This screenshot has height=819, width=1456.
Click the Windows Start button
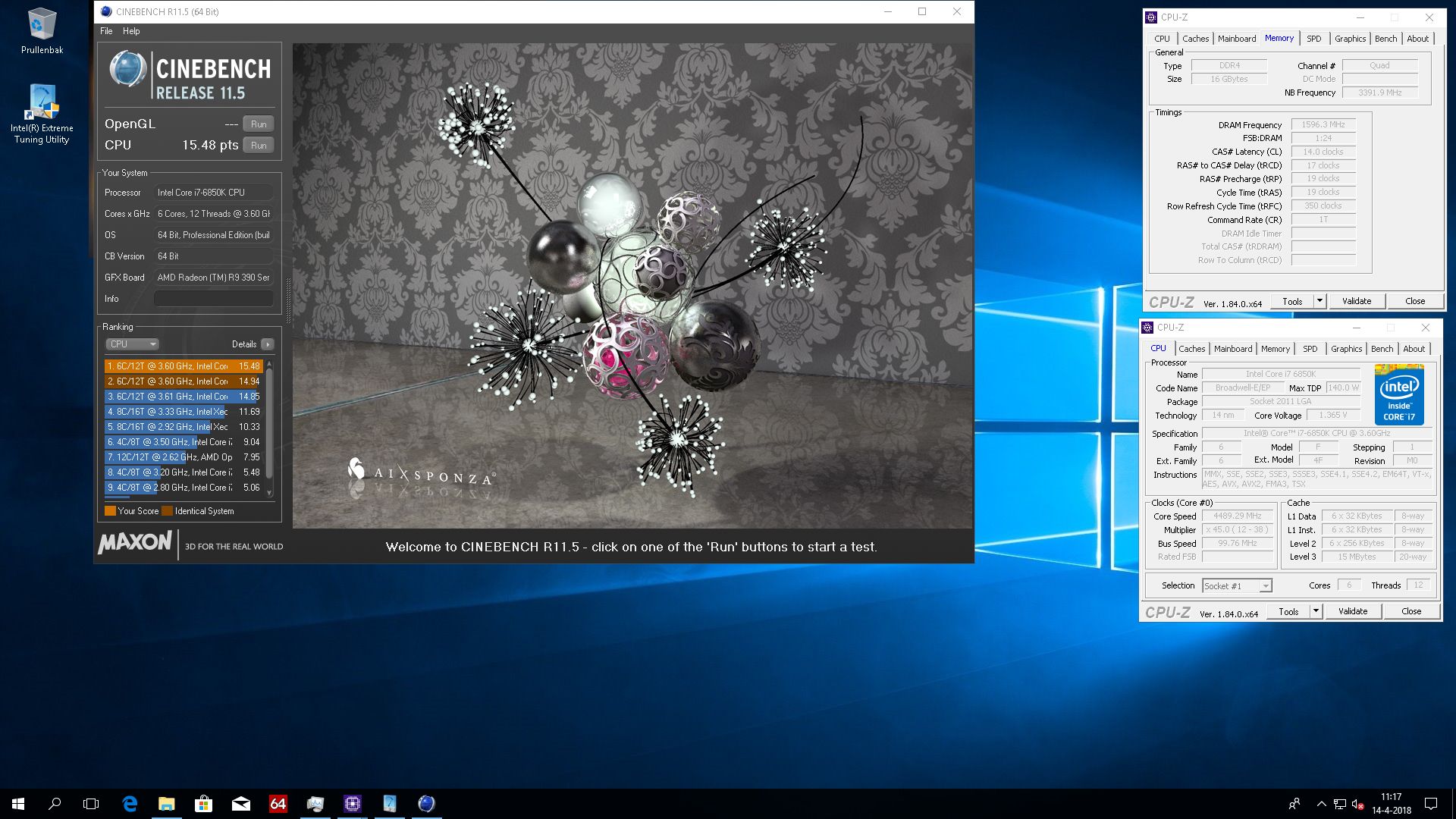(18, 804)
